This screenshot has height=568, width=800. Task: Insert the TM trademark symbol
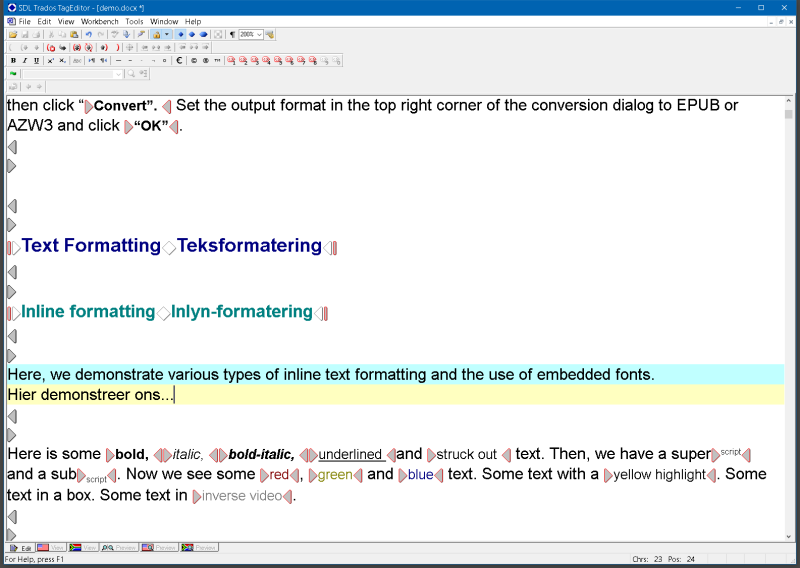click(x=217, y=61)
